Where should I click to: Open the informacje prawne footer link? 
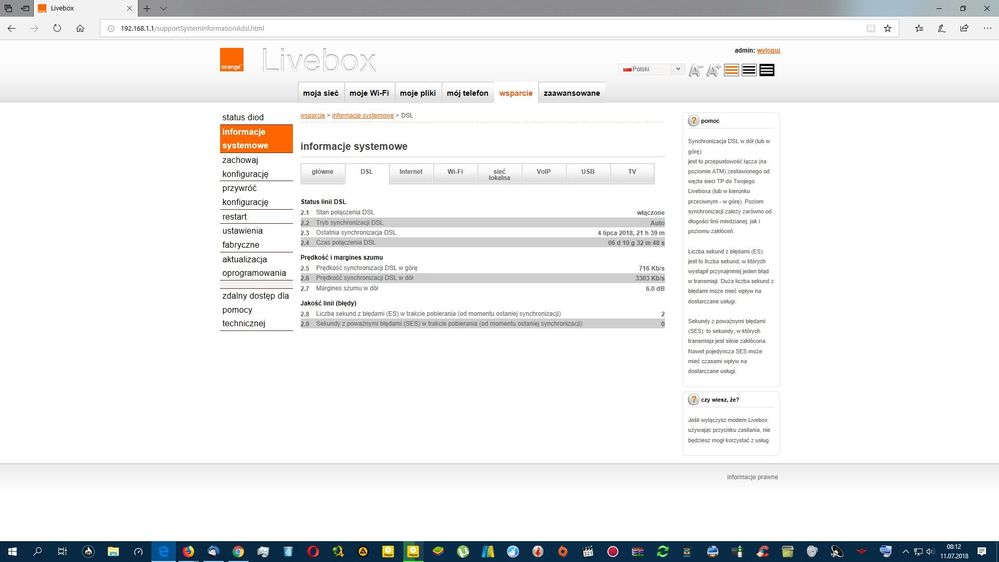752,477
